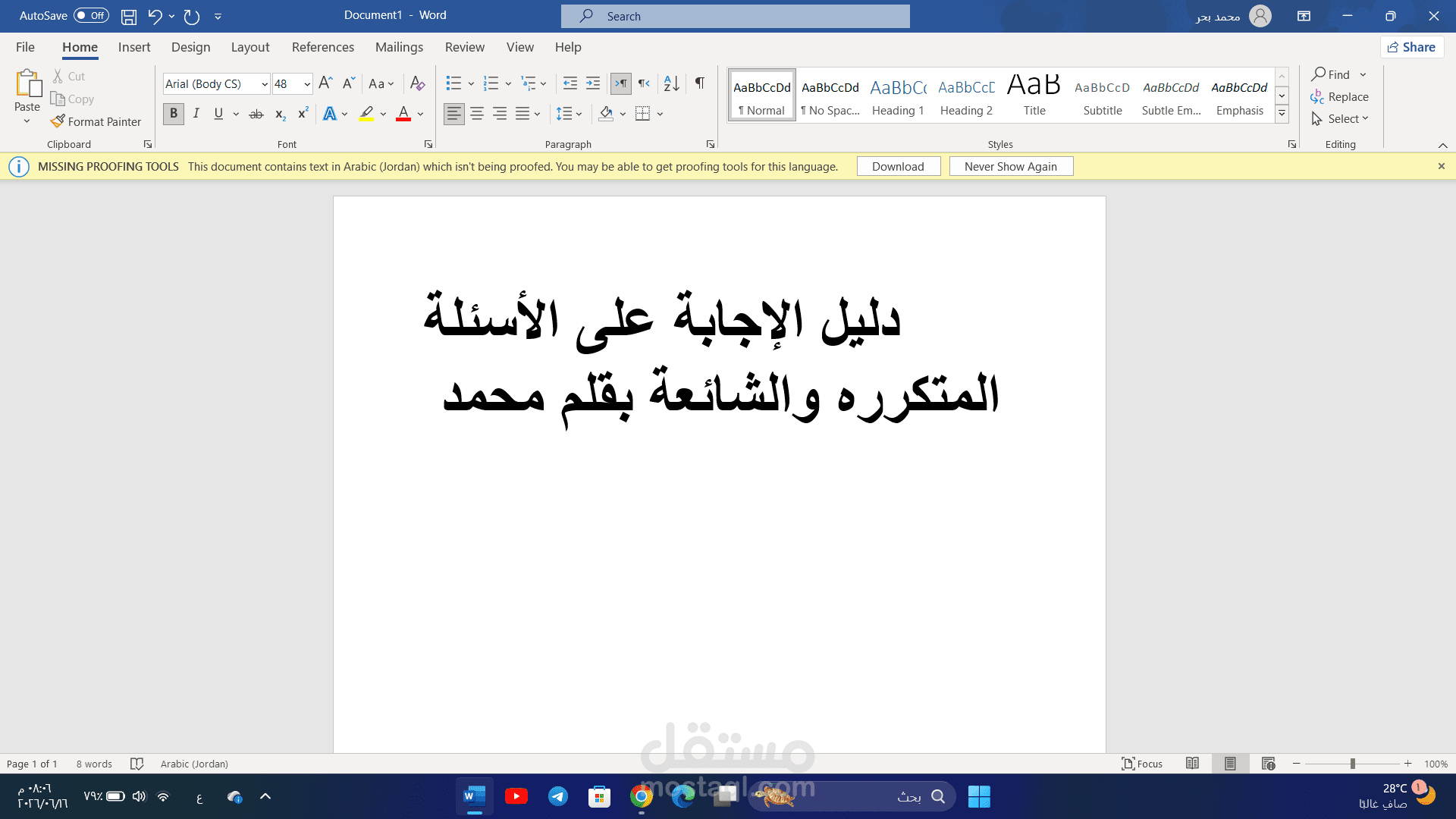Image resolution: width=1456 pixels, height=819 pixels.
Task: Clear all formatting
Action: [x=417, y=83]
